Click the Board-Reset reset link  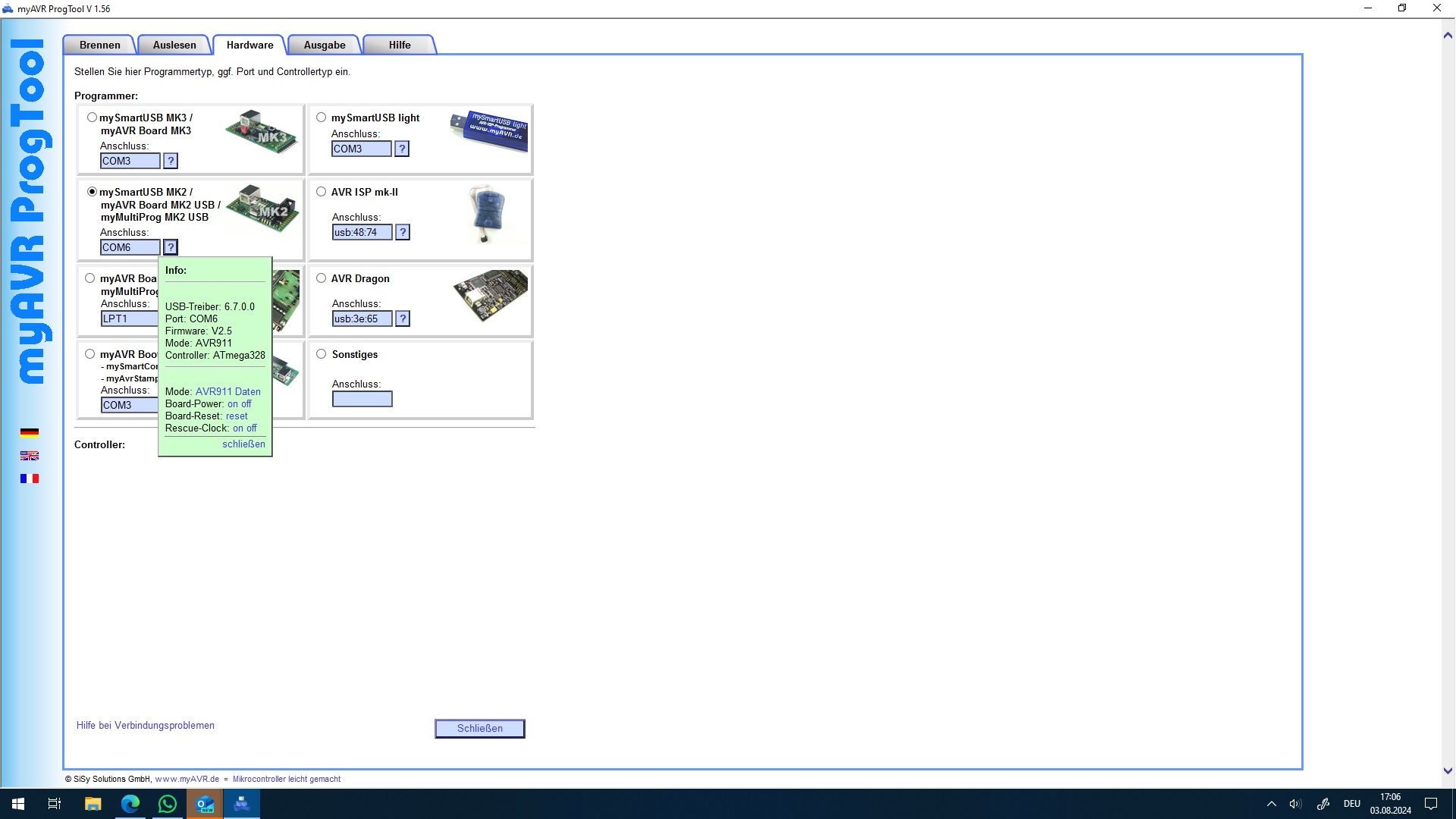tap(237, 416)
